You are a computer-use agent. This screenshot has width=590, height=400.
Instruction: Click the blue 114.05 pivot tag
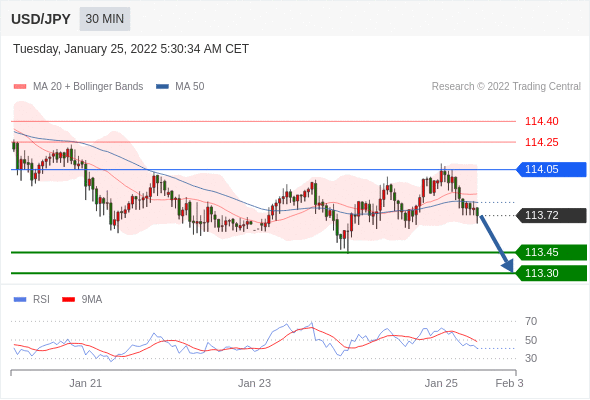pyautogui.click(x=551, y=169)
